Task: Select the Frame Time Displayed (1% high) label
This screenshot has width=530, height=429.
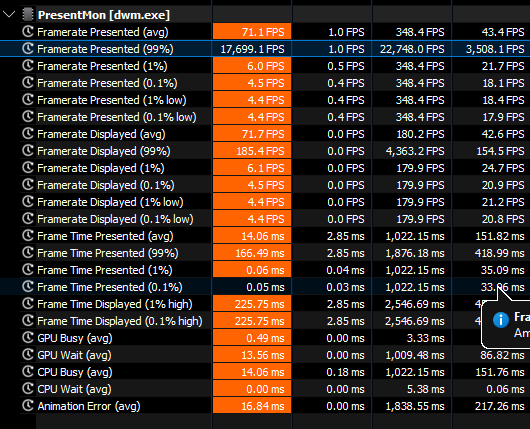Action: coord(115,304)
